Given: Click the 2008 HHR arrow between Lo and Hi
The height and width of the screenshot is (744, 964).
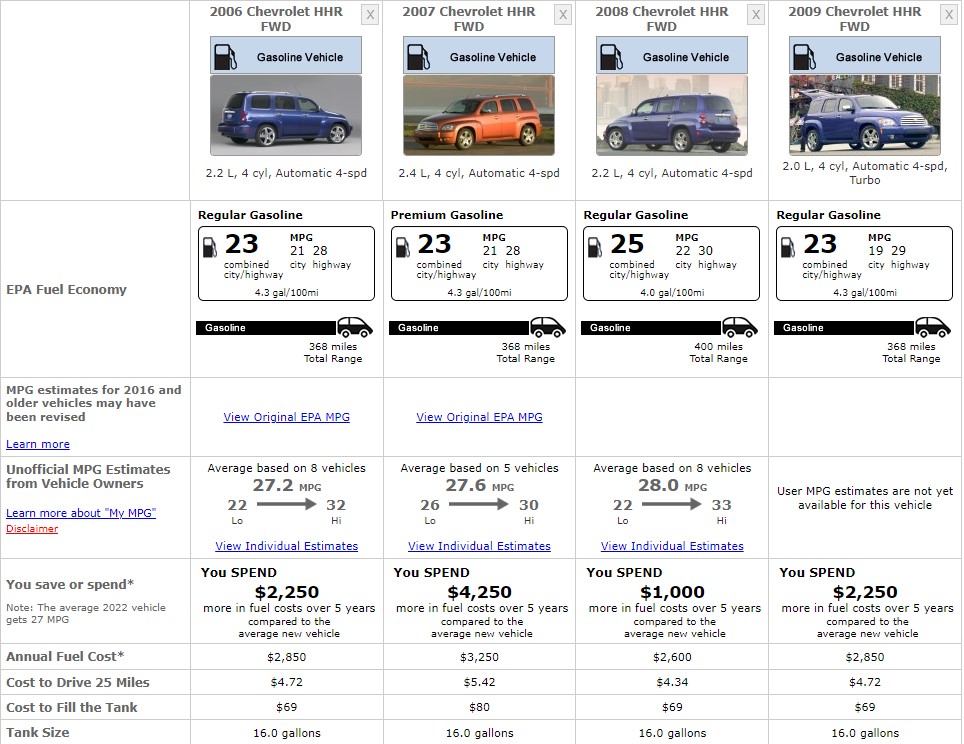Looking at the screenshot, I should point(671,504).
